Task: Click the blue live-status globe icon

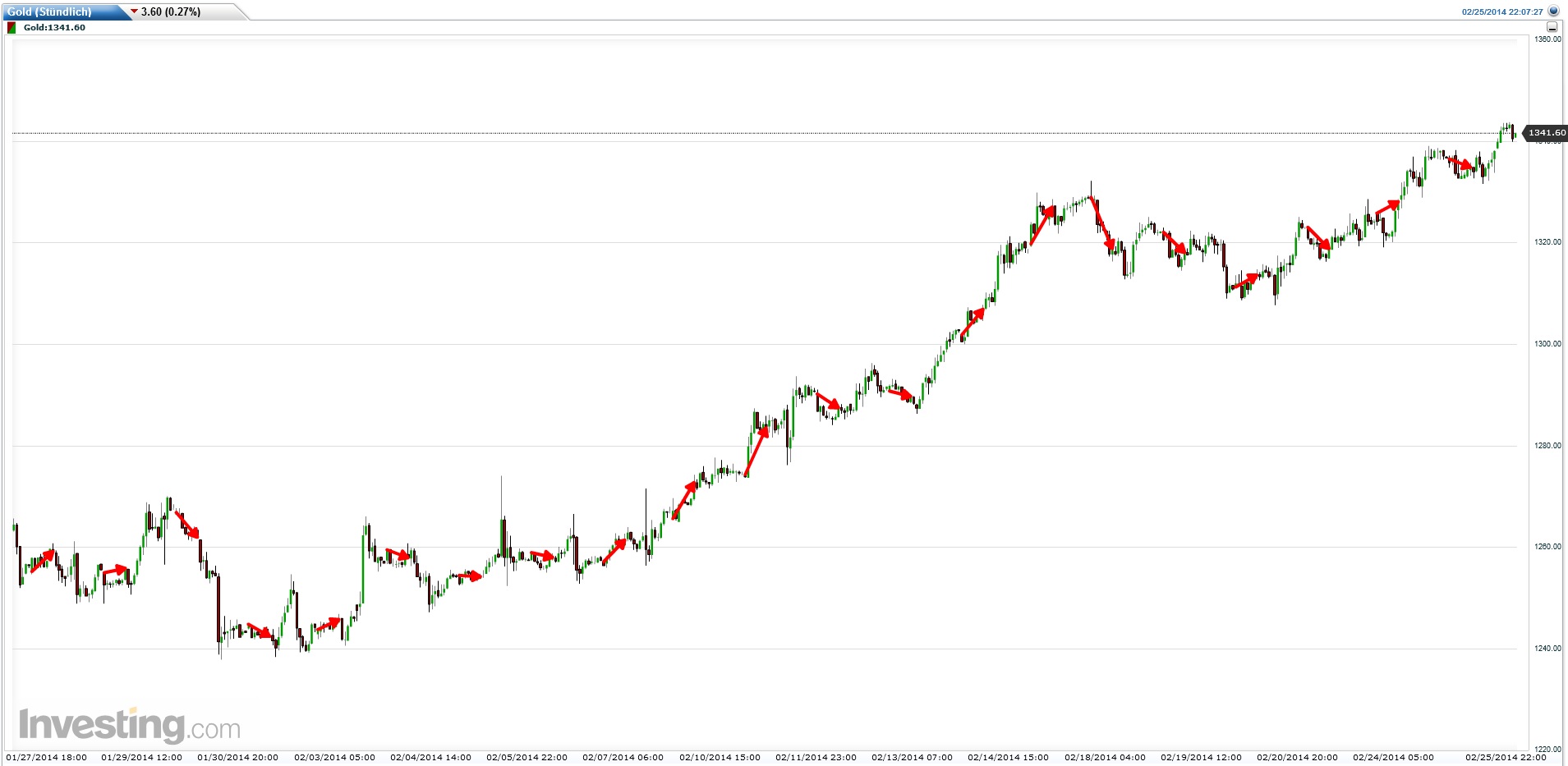Action: click(x=1552, y=11)
